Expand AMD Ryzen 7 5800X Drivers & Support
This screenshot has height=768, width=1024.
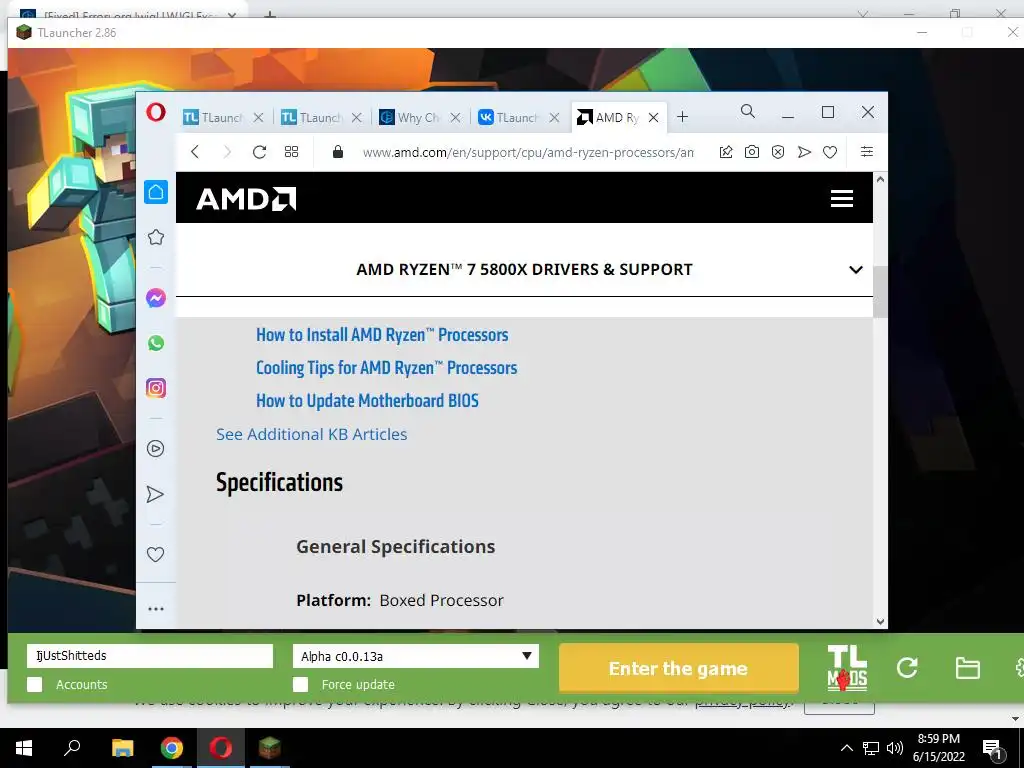pyautogui.click(x=856, y=270)
